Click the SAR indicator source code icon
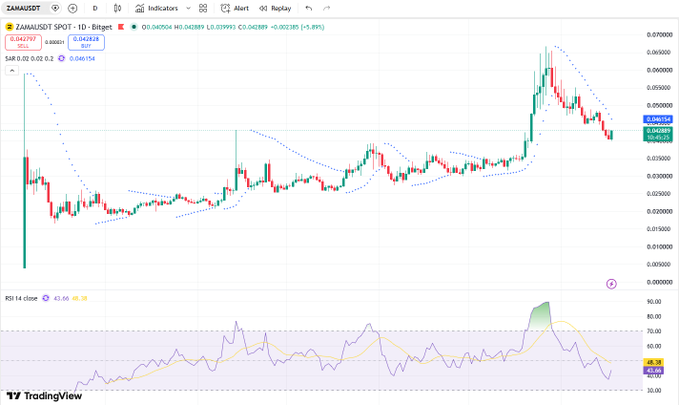 [61, 58]
